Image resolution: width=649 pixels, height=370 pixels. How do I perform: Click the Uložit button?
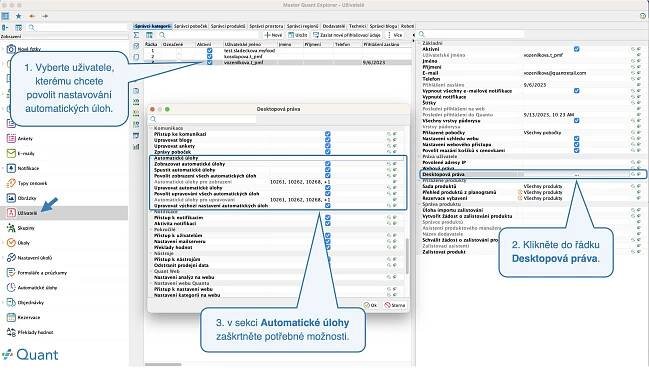coord(298,35)
